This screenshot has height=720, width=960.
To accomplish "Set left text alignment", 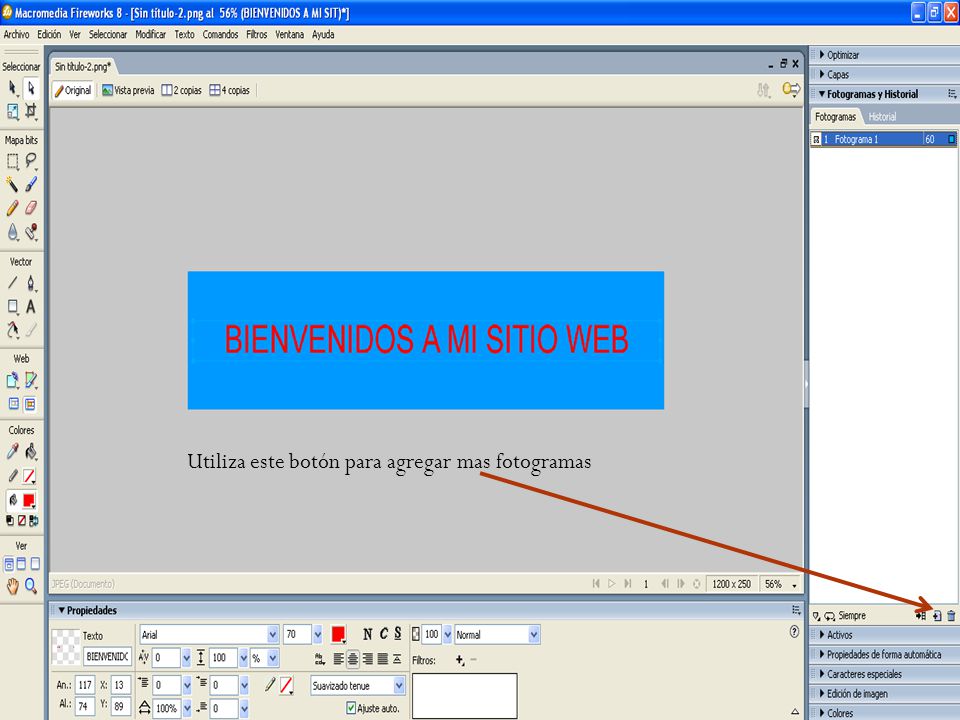I will pyautogui.click(x=339, y=659).
